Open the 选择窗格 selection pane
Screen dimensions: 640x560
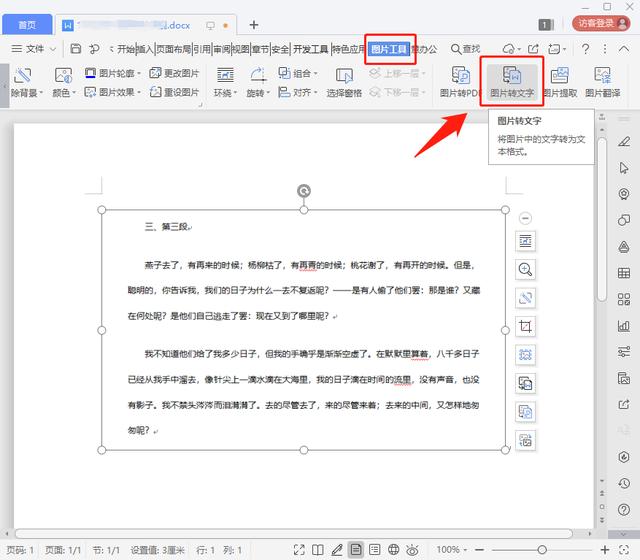coord(344,82)
